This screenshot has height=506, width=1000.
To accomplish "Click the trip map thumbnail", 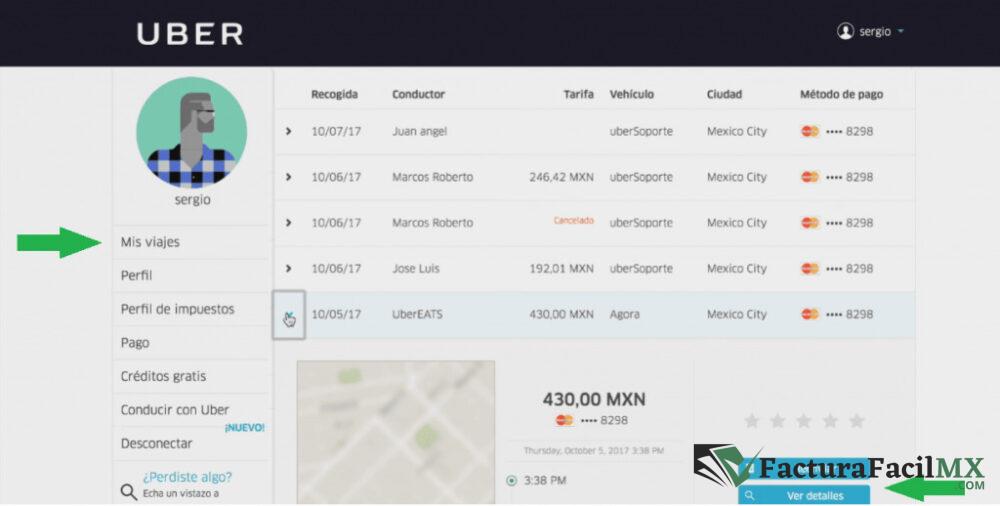I will click(x=395, y=433).
